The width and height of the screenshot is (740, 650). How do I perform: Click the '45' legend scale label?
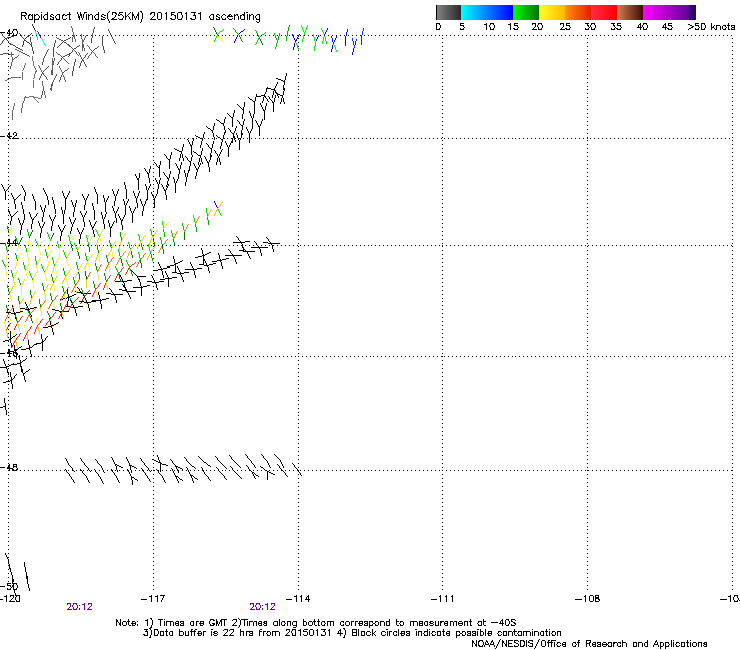[667, 27]
